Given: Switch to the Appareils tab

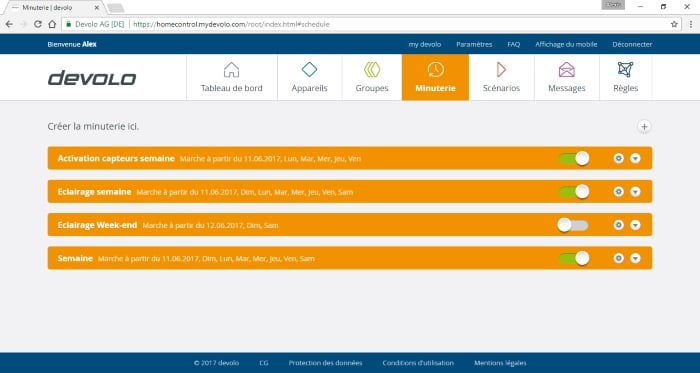Looking at the screenshot, I should (309, 77).
